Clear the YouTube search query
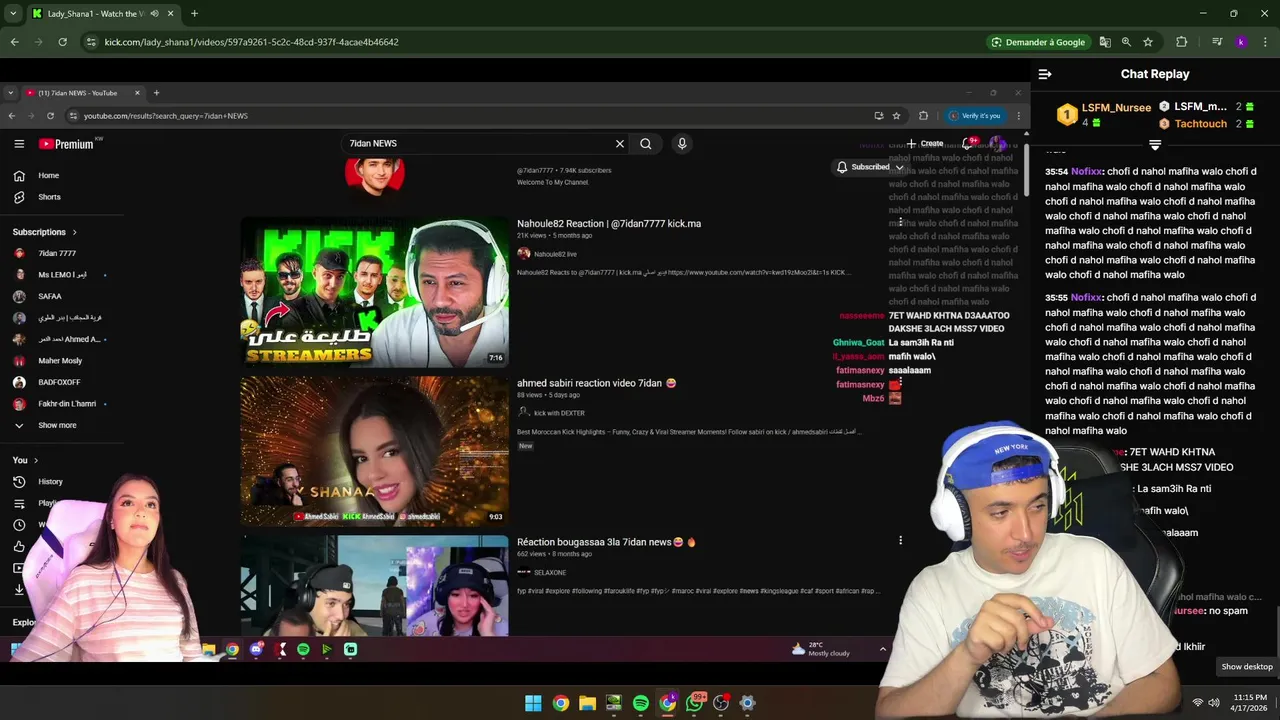 pos(620,144)
